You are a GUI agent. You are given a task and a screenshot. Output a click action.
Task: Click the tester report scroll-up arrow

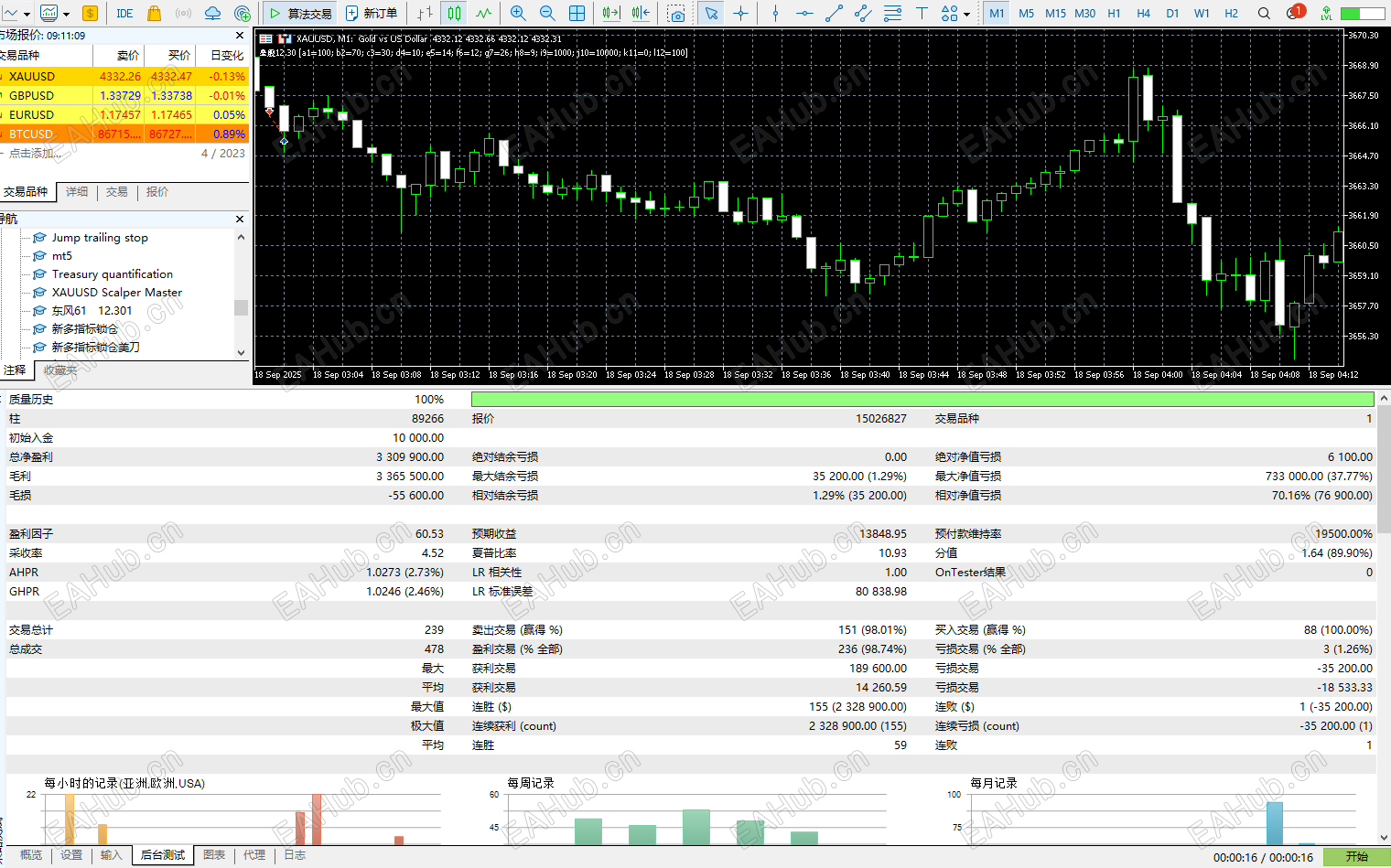(1383, 399)
